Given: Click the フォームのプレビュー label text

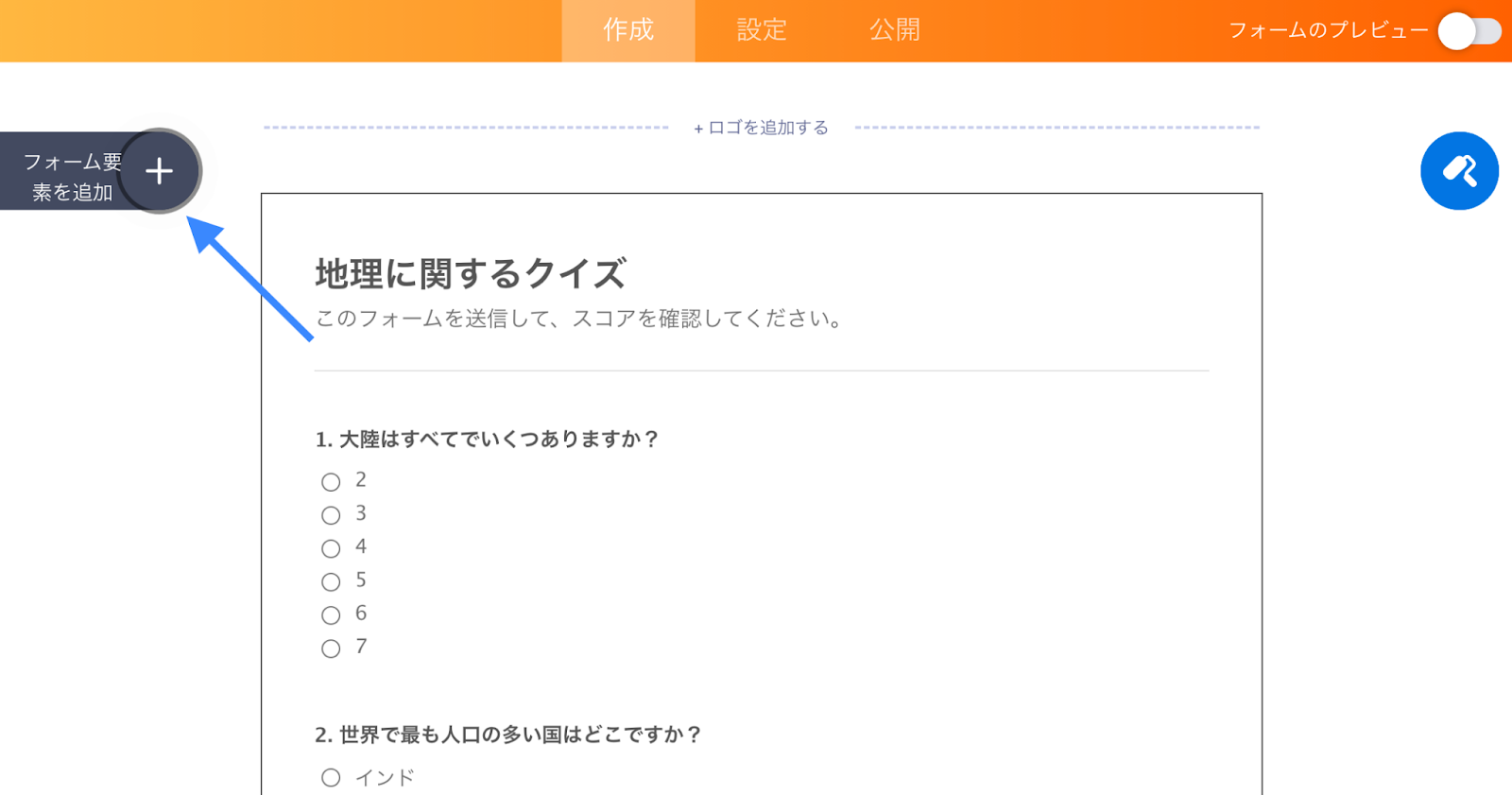Looking at the screenshot, I should 1328,30.
